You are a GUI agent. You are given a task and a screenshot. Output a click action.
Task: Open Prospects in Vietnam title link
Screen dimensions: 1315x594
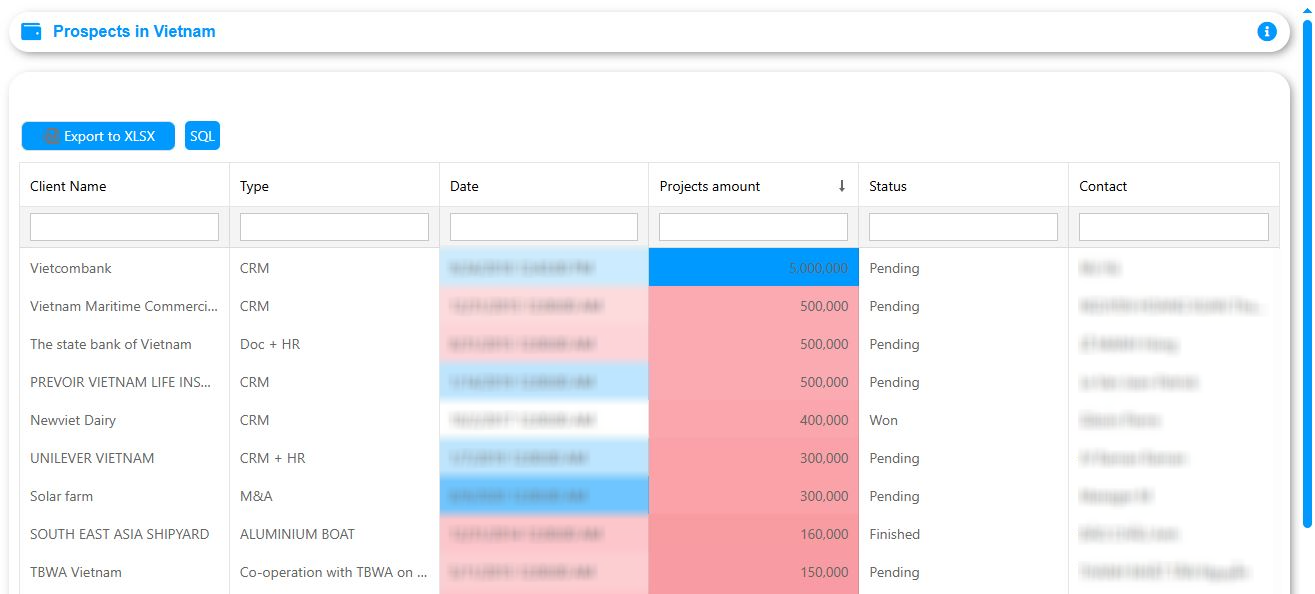[x=134, y=32]
